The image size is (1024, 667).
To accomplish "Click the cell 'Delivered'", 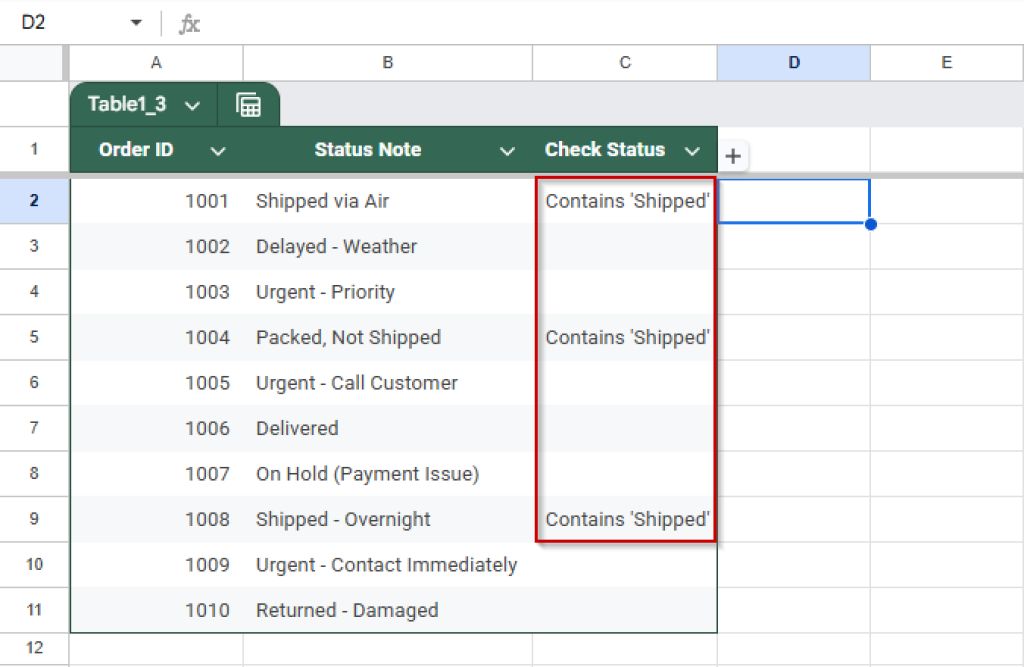I will coord(387,428).
